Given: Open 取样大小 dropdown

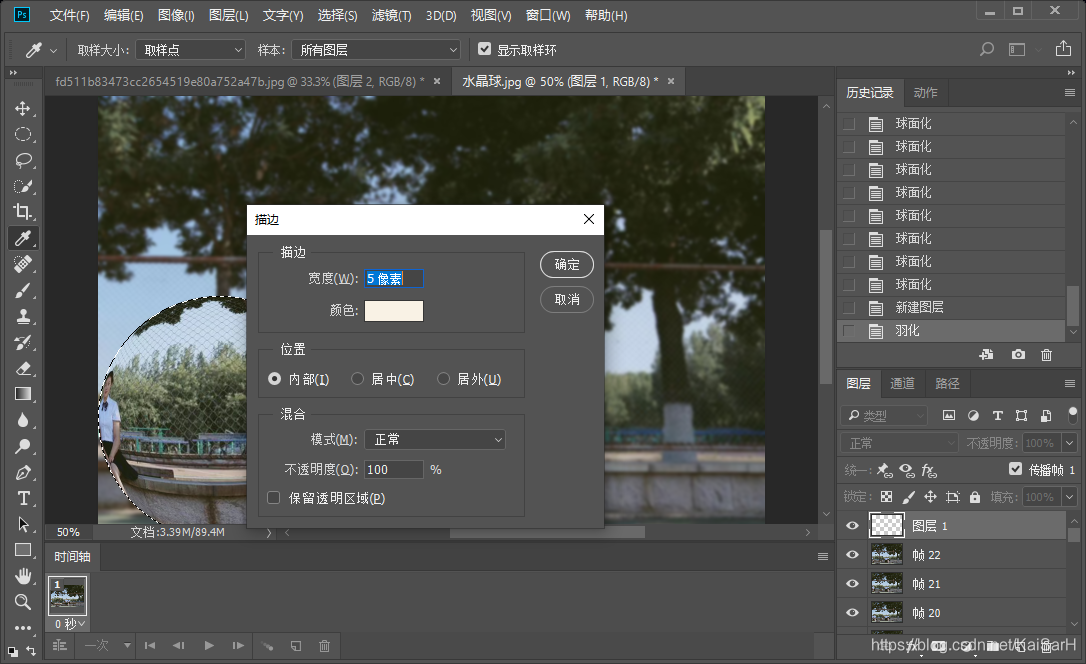Looking at the screenshot, I should click(x=190, y=50).
